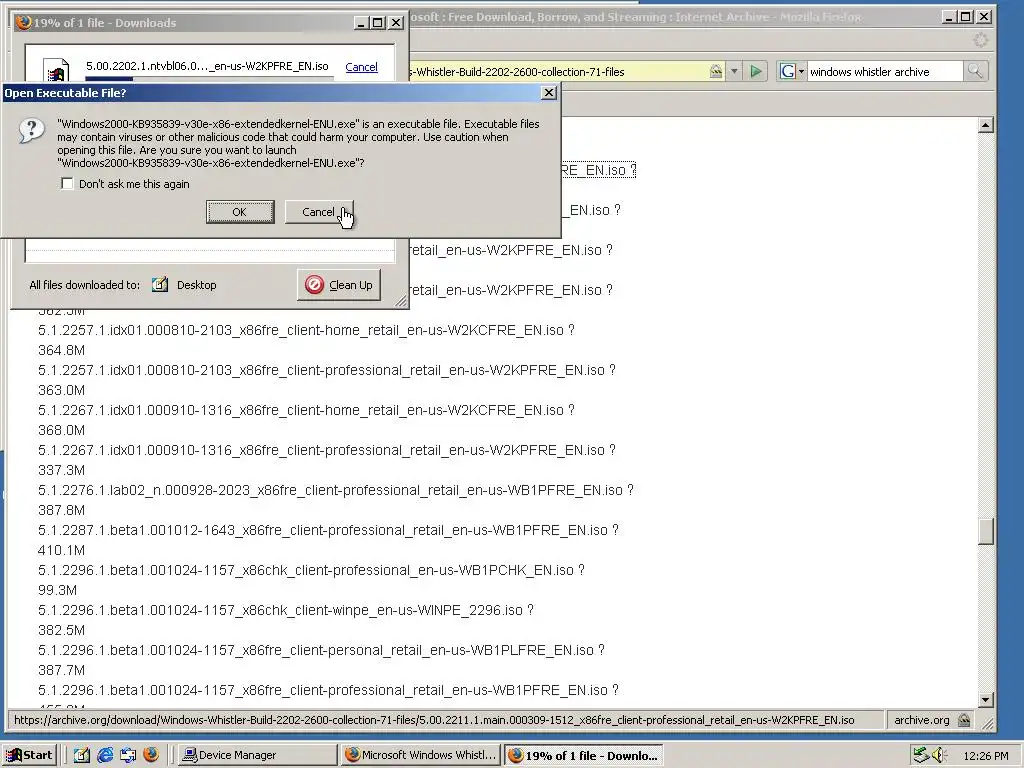Click the Firefox activity throbber icon
This screenshot has width=1024, height=768.
(981, 40)
